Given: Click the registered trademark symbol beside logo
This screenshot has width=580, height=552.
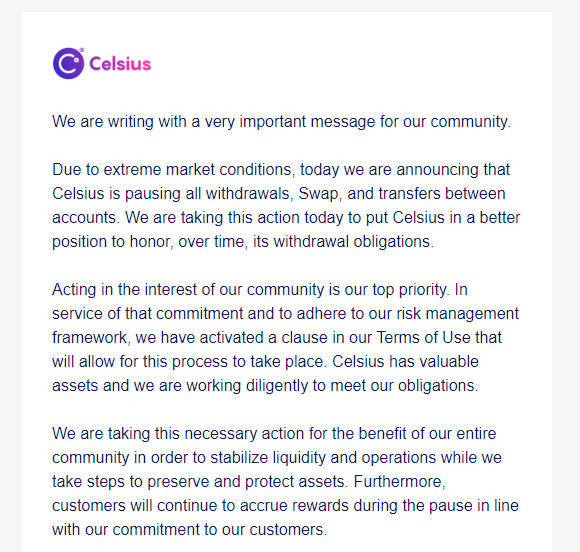Looking at the screenshot, I should click(x=82, y=50).
